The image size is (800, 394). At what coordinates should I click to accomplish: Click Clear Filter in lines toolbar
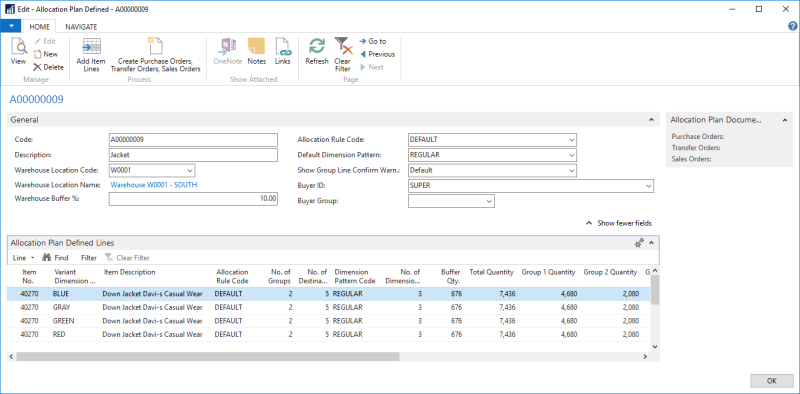click(x=127, y=258)
